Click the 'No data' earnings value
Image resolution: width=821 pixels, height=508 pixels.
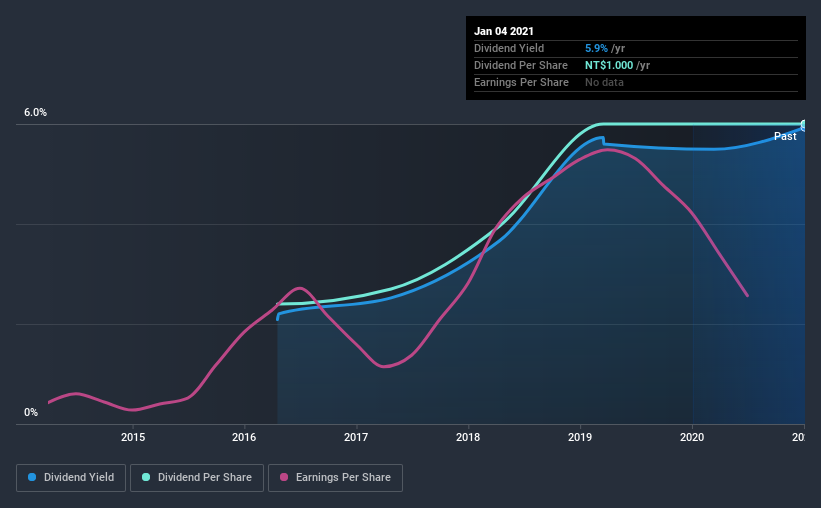point(604,82)
